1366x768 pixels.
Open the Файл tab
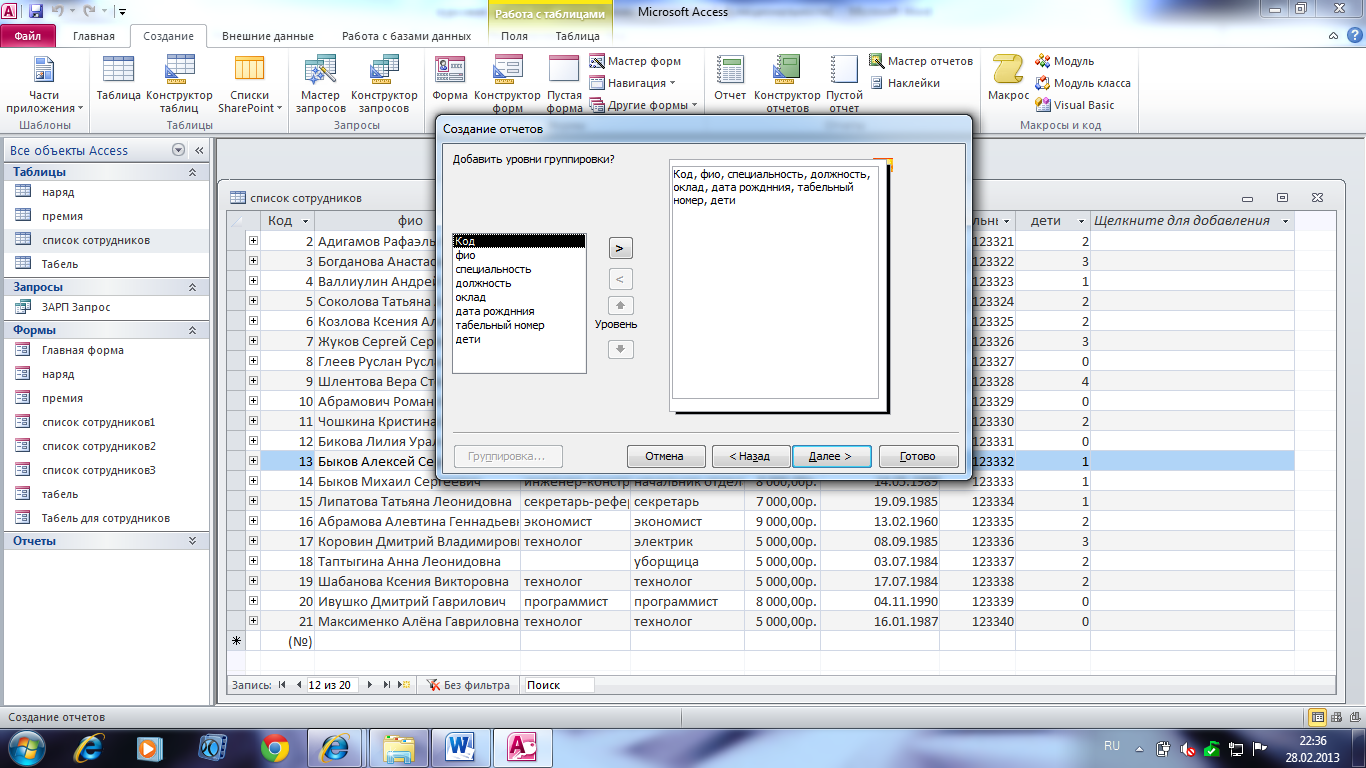click(28, 36)
